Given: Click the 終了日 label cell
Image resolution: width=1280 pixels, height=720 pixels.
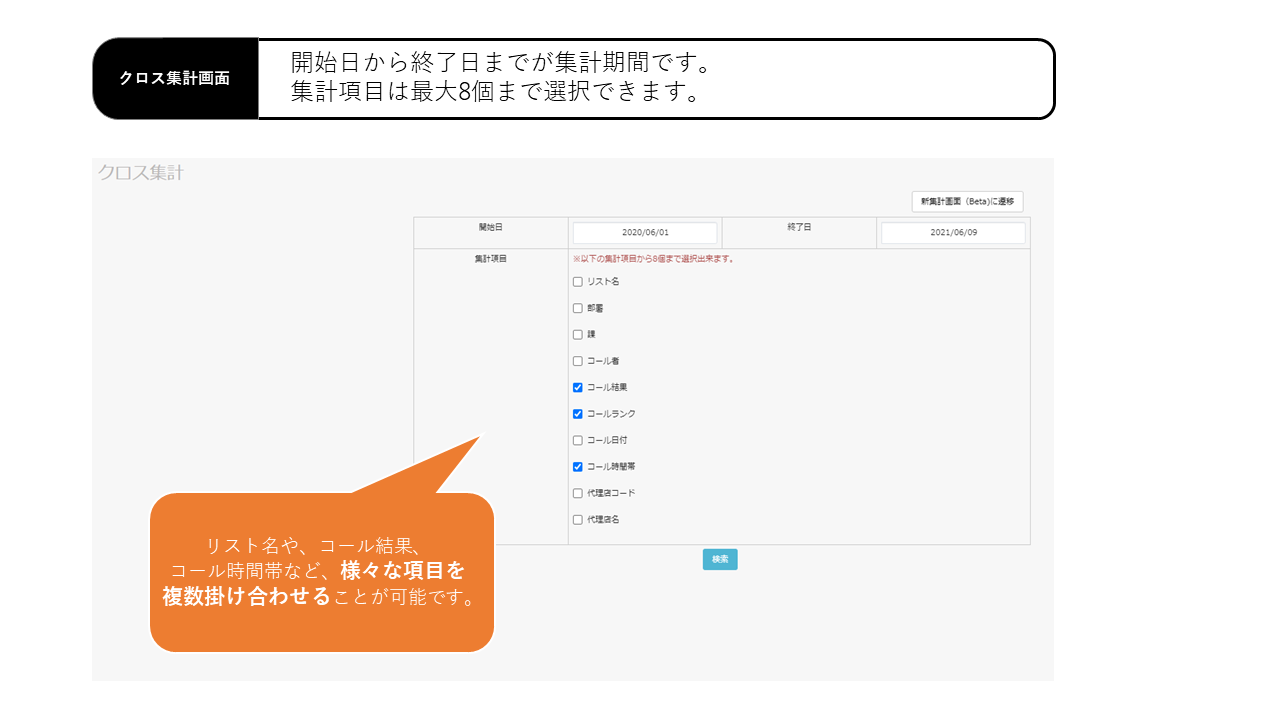Looking at the screenshot, I should pyautogui.click(x=799, y=232).
